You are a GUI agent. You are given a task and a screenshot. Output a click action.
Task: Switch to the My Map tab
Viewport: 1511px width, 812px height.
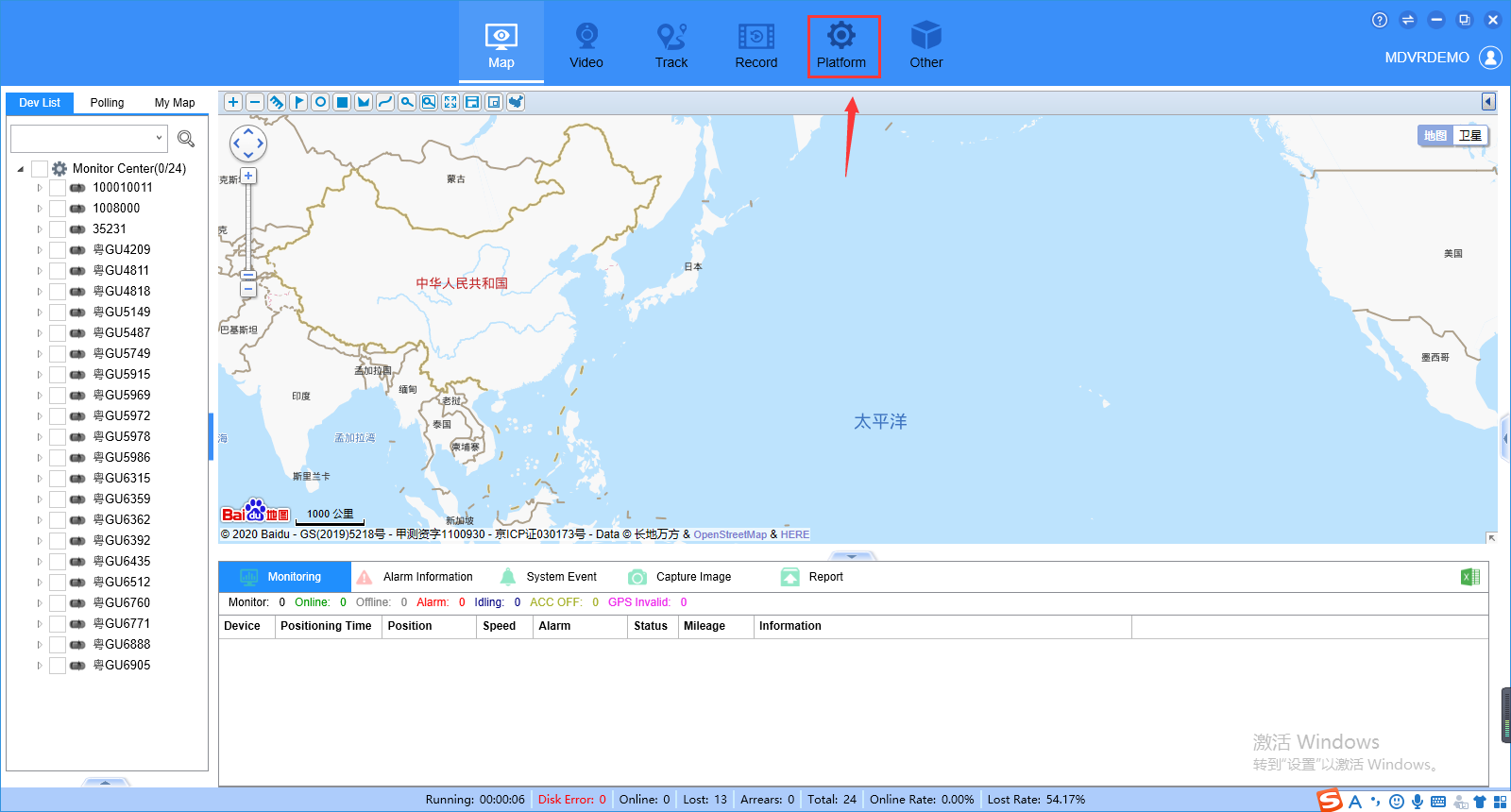[x=175, y=102]
